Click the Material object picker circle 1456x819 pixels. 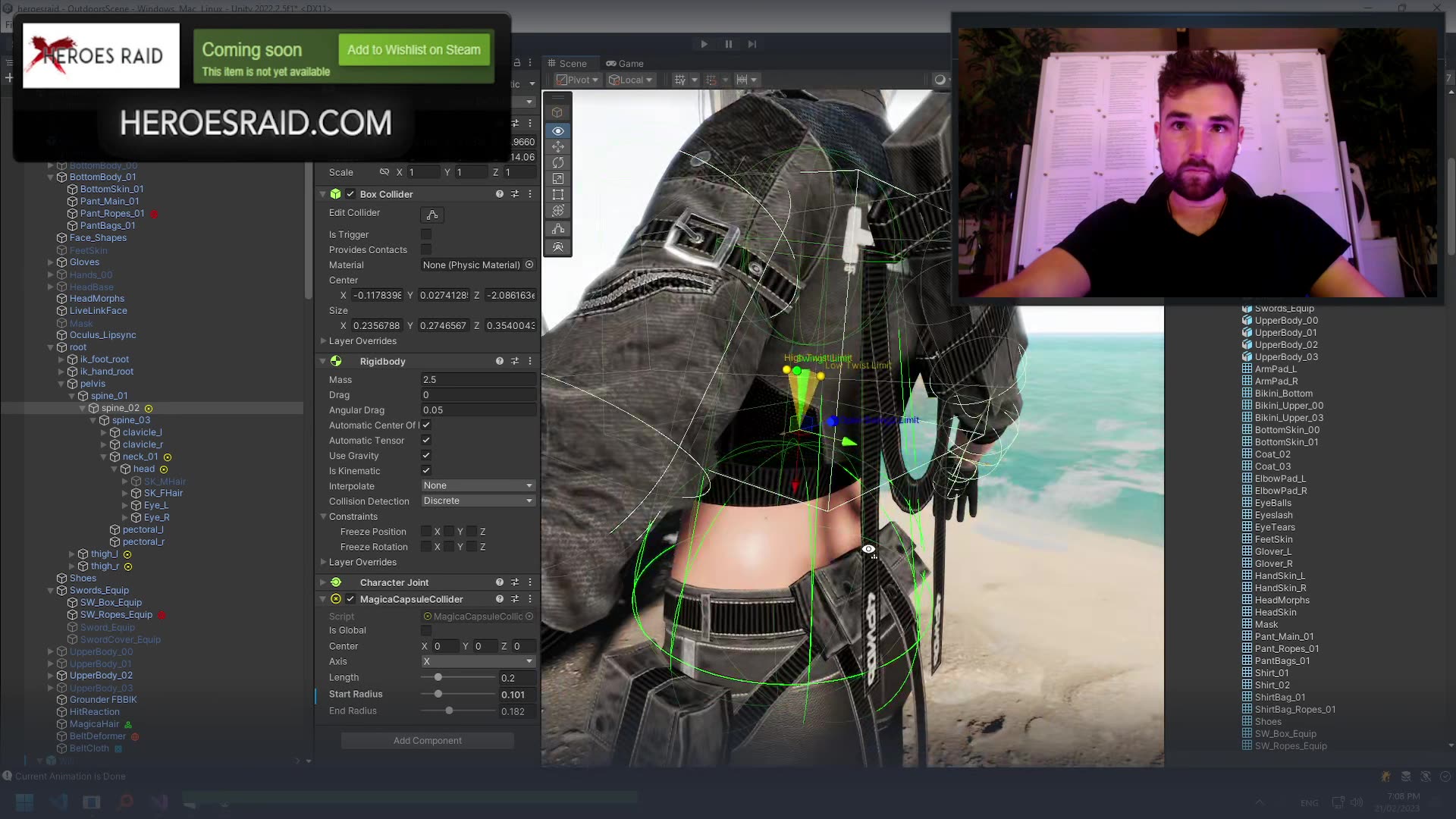coord(529,265)
